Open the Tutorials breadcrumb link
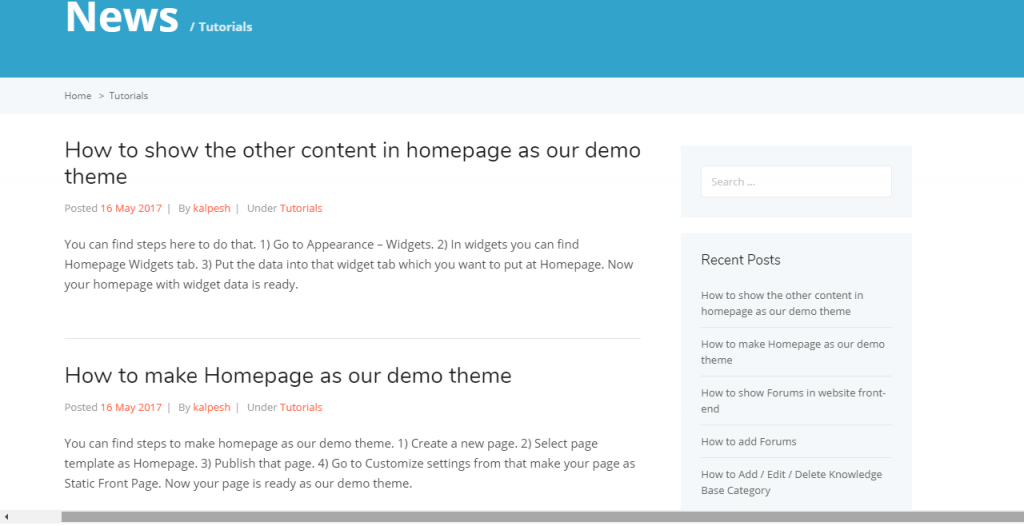This screenshot has width=1024, height=526. [129, 95]
